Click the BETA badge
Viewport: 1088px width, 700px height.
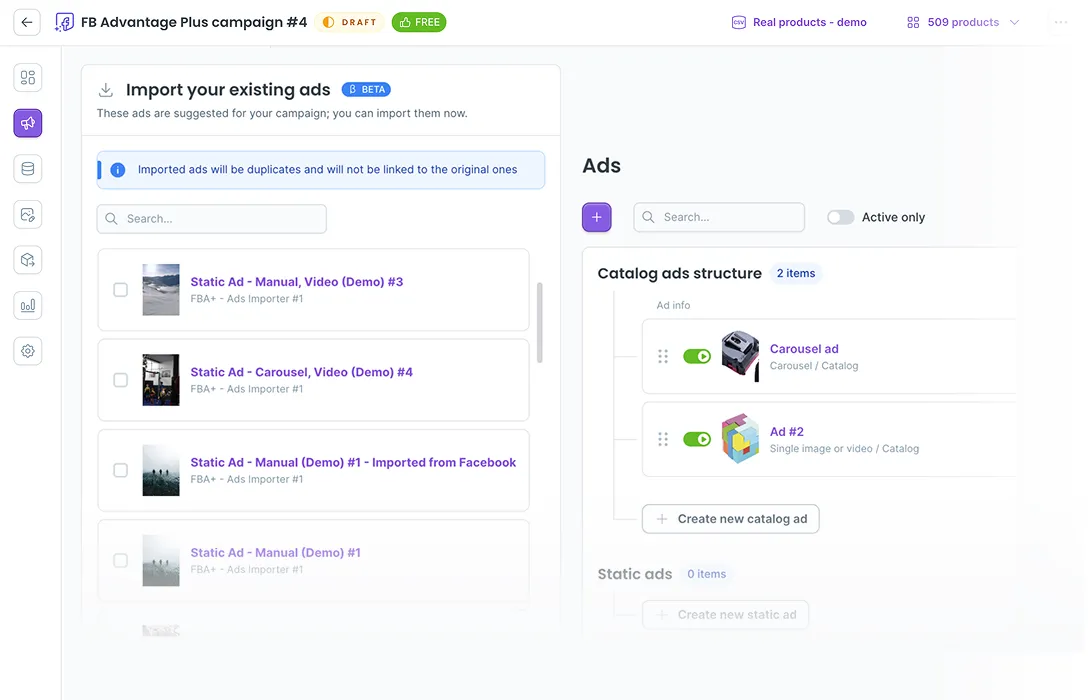366,89
